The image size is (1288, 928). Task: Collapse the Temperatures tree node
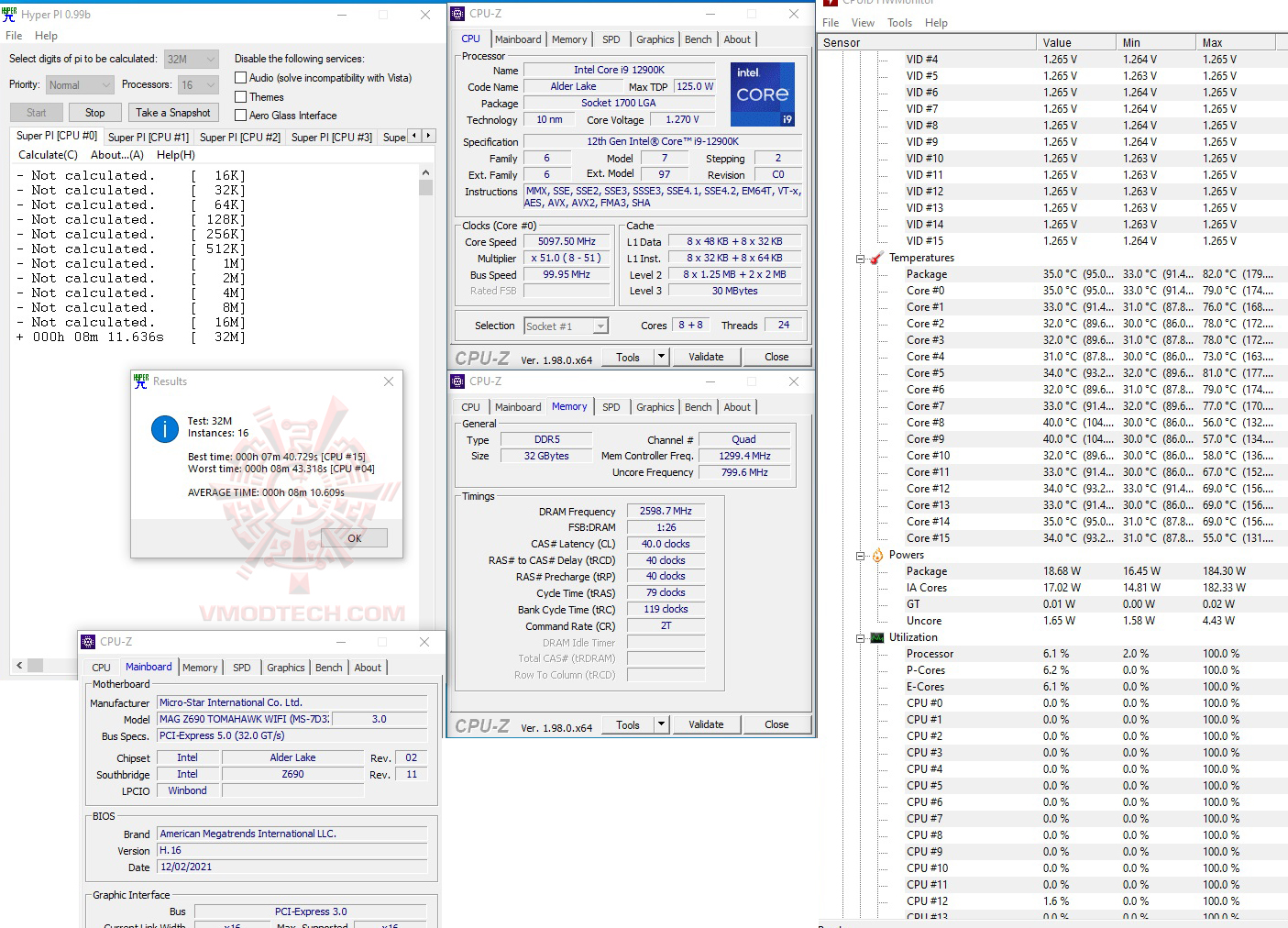pyautogui.click(x=861, y=259)
